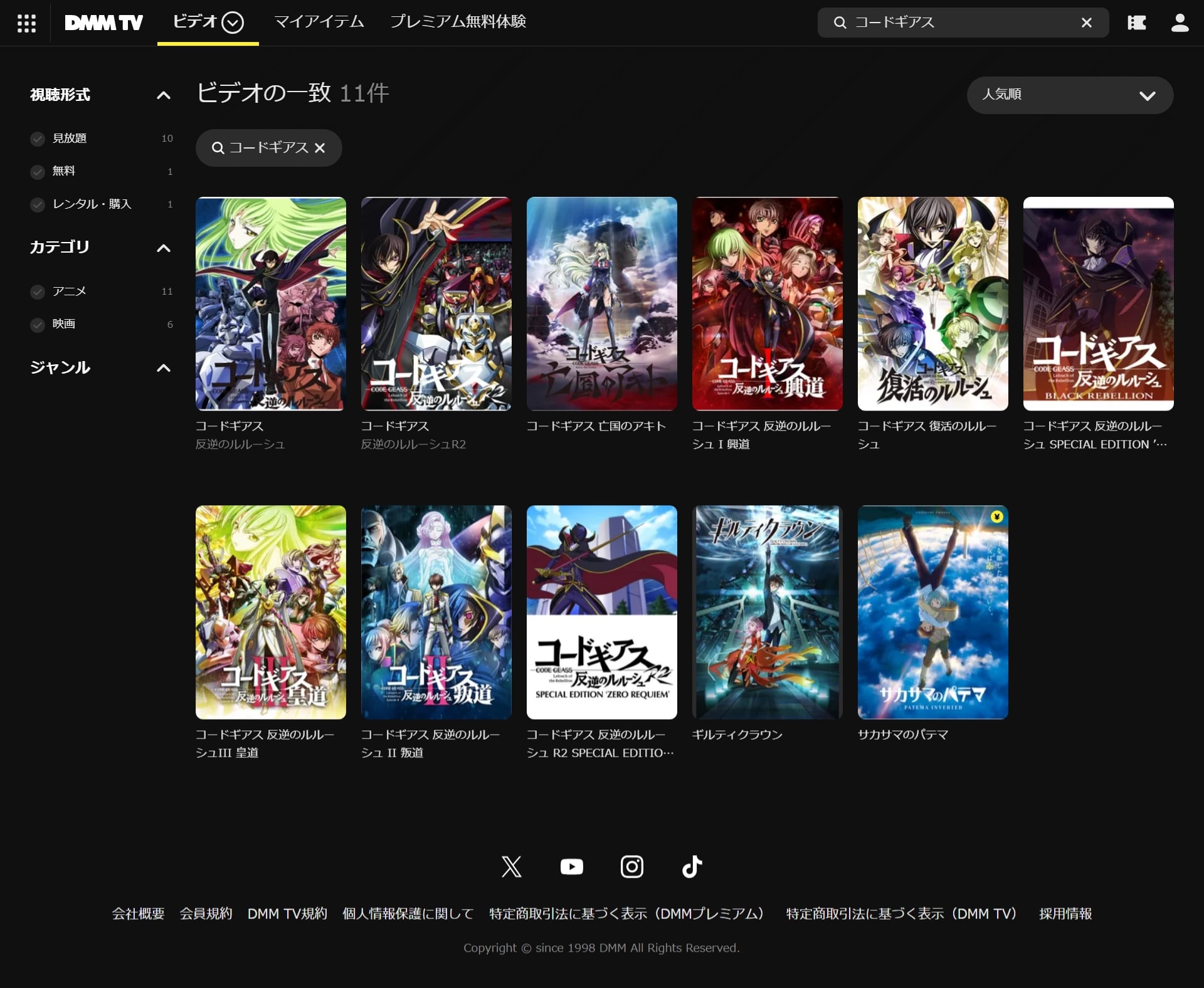Open the user account icon

[1180, 23]
